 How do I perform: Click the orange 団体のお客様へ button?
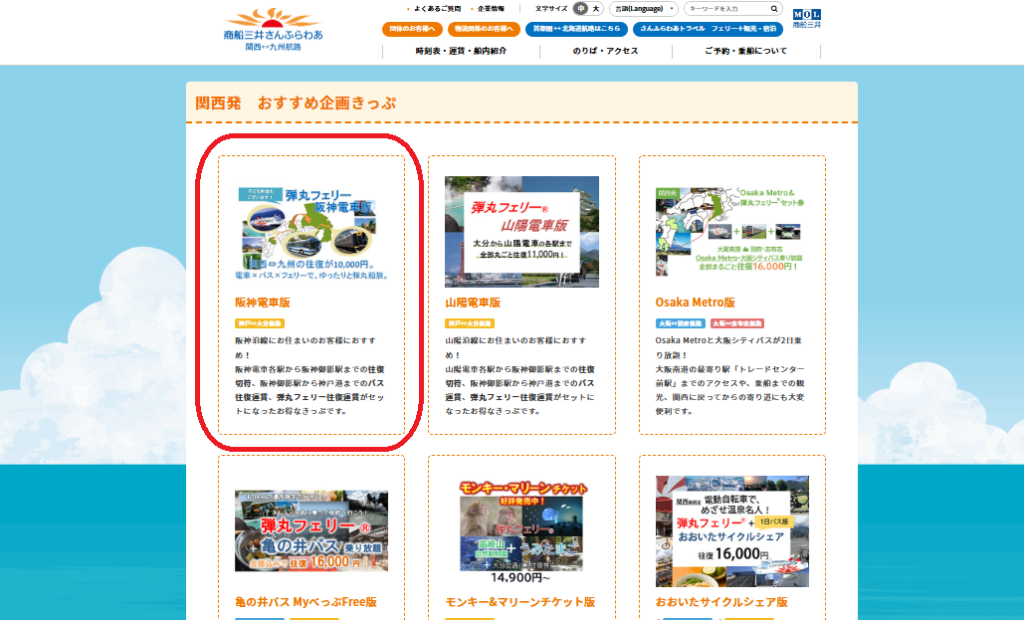point(411,29)
